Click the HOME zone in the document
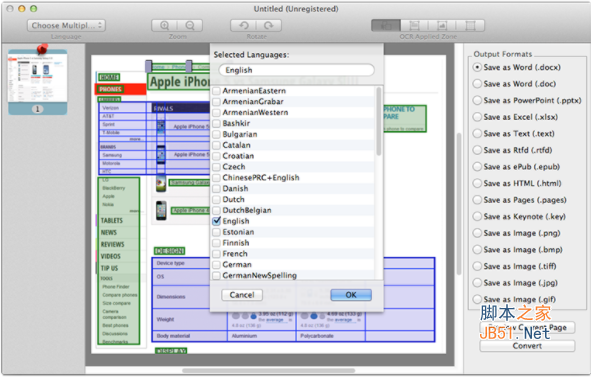 (109, 77)
